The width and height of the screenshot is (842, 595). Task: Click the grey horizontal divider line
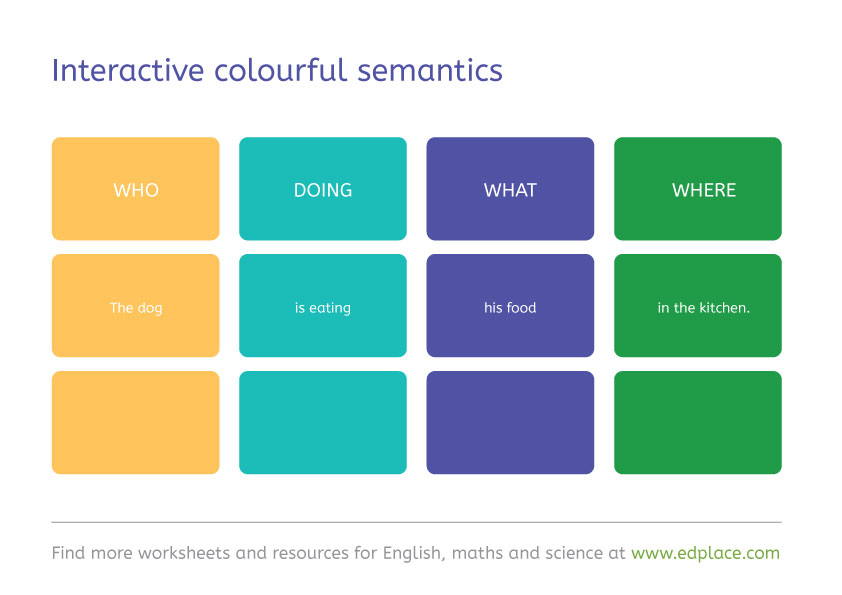click(x=416, y=522)
